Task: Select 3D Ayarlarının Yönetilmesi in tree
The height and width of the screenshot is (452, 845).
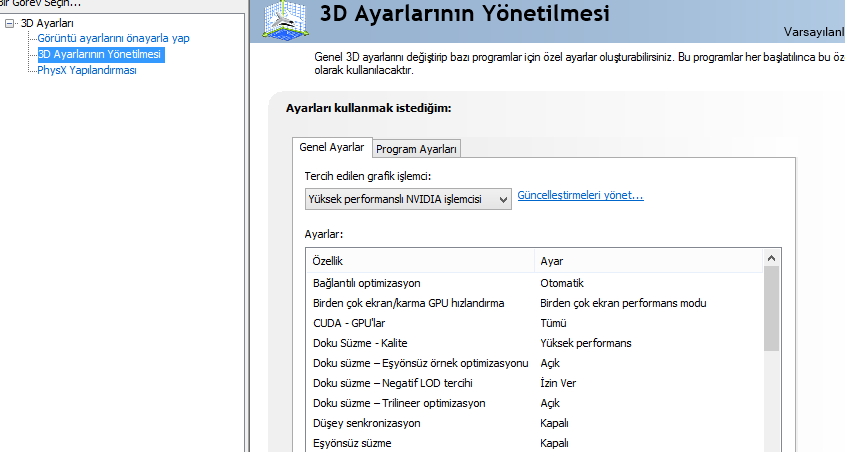Action: [x=100, y=54]
